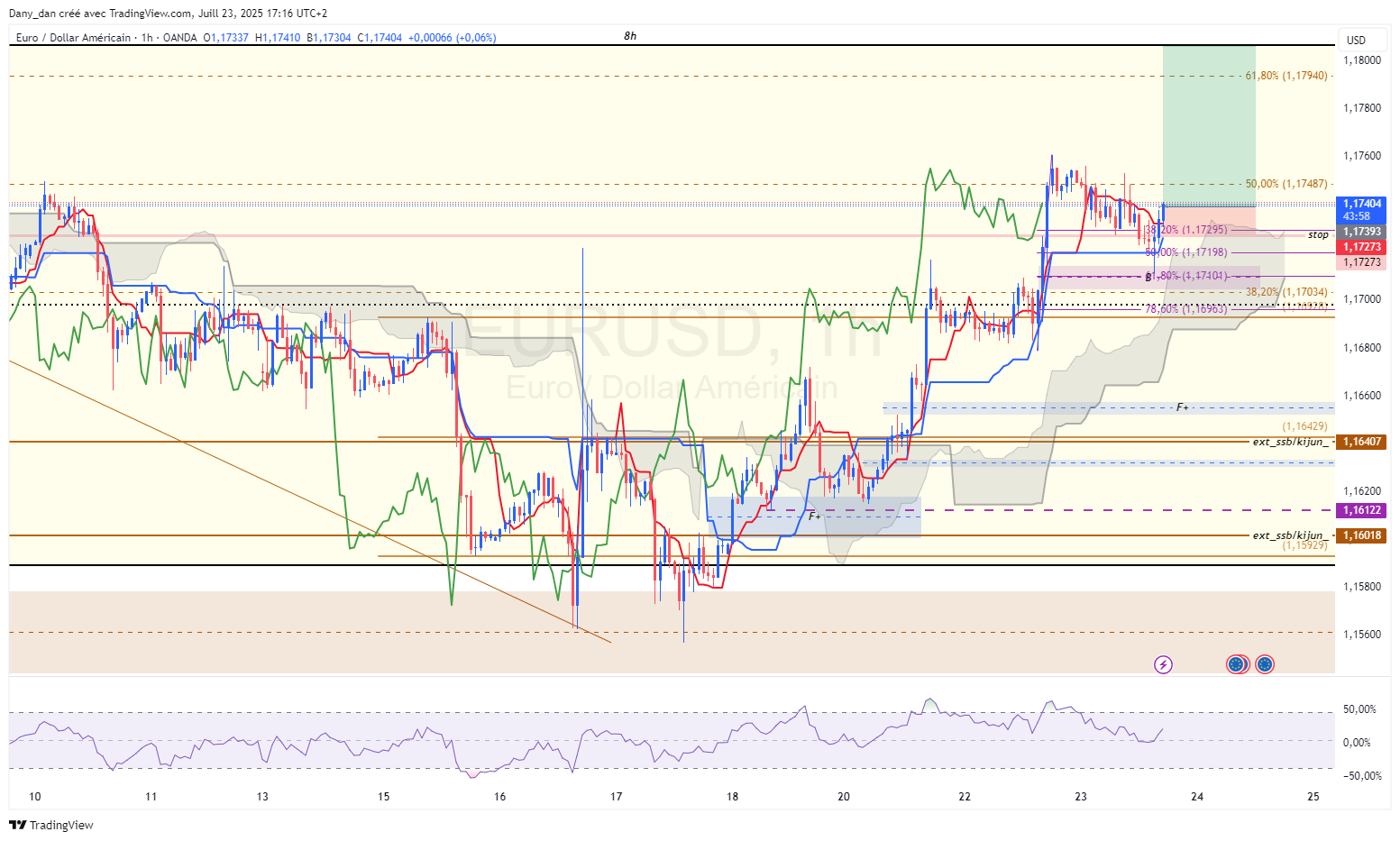Click the open value O1,17337
1400x841 pixels.
click(x=225, y=38)
